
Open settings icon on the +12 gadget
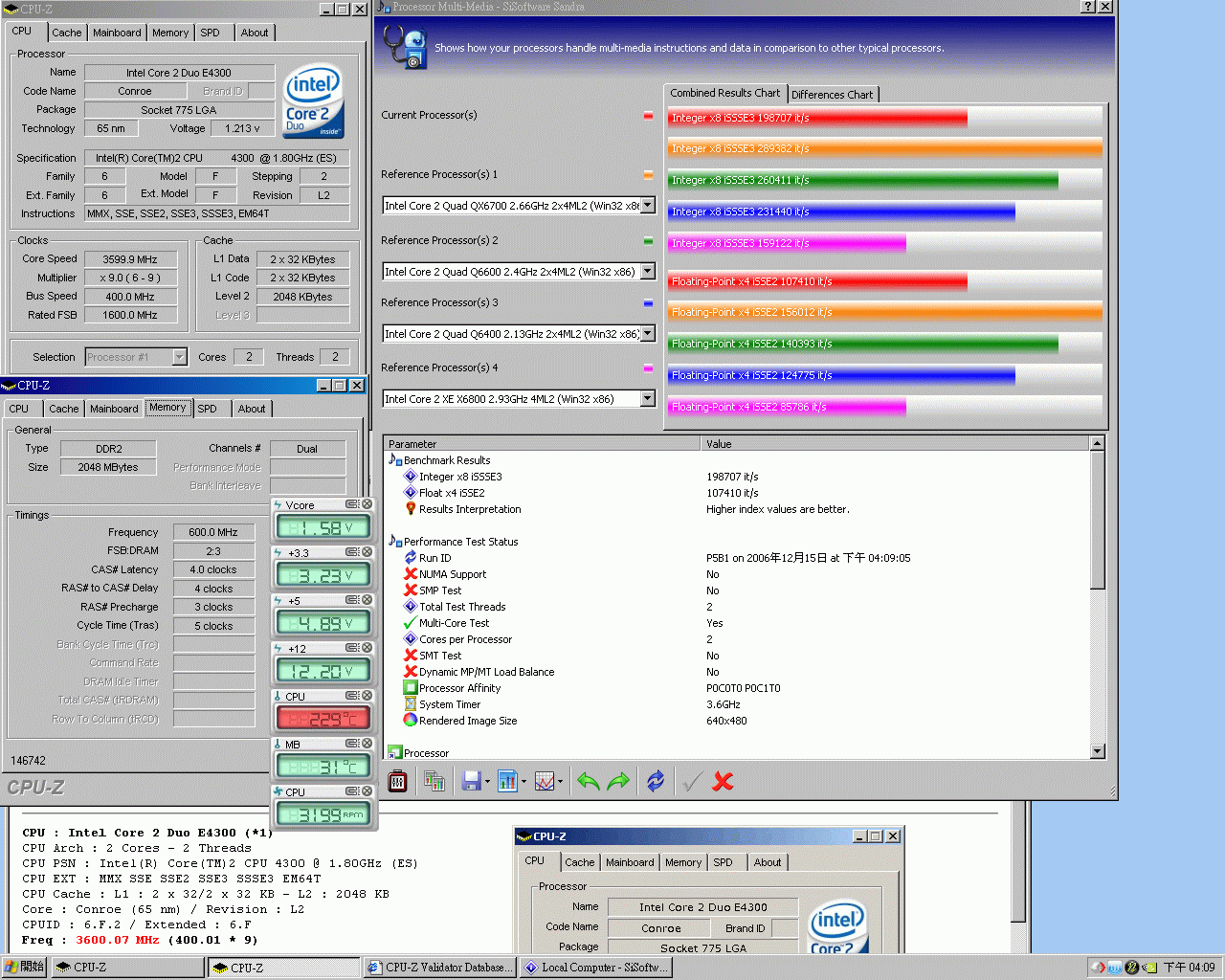(x=352, y=648)
